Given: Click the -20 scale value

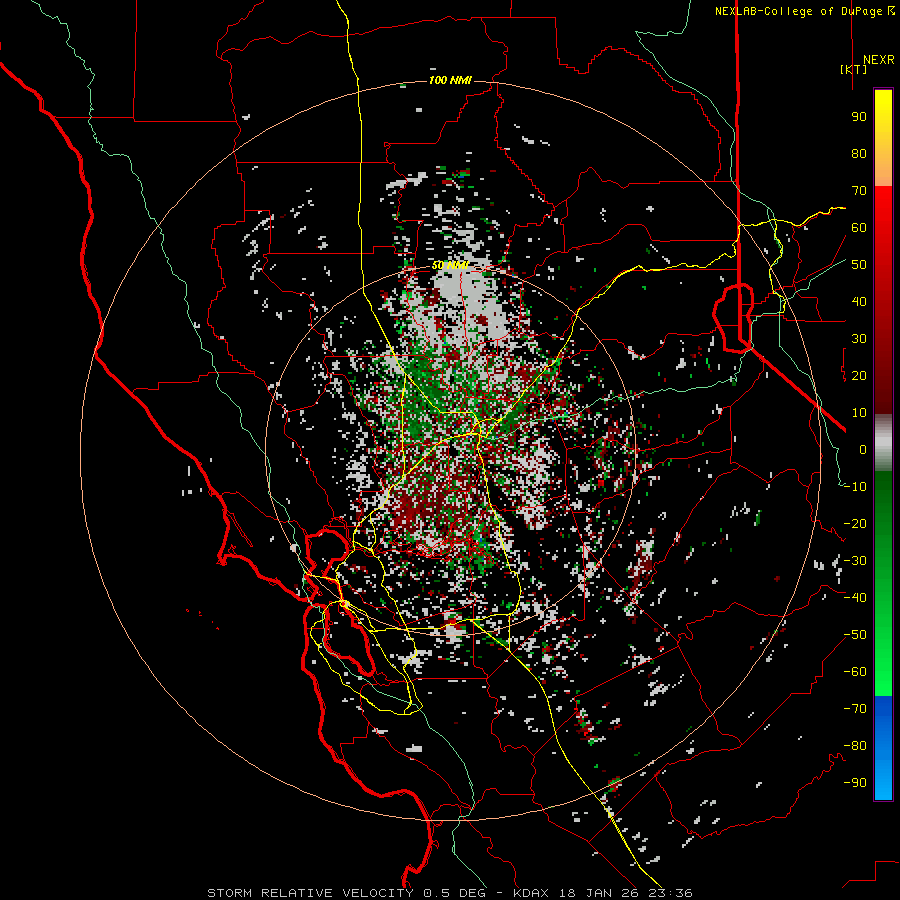Looking at the screenshot, I should 855,523.
